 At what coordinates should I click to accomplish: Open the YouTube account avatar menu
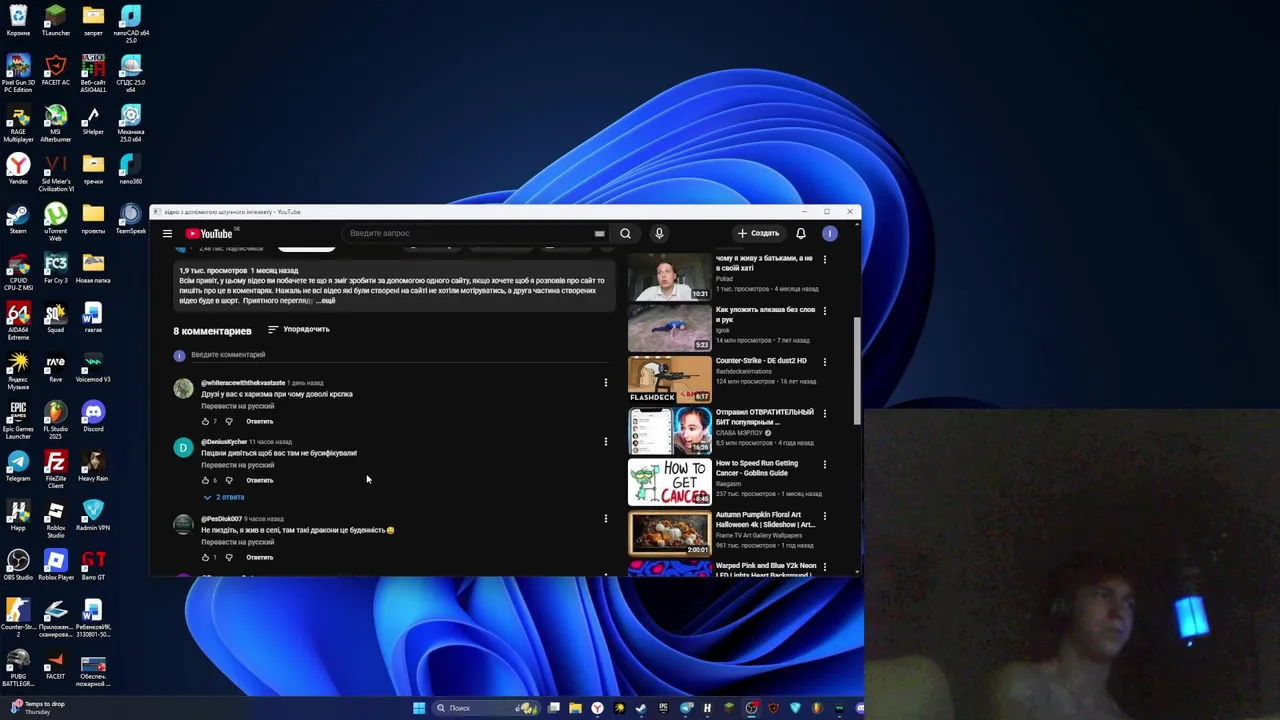pyautogui.click(x=830, y=233)
